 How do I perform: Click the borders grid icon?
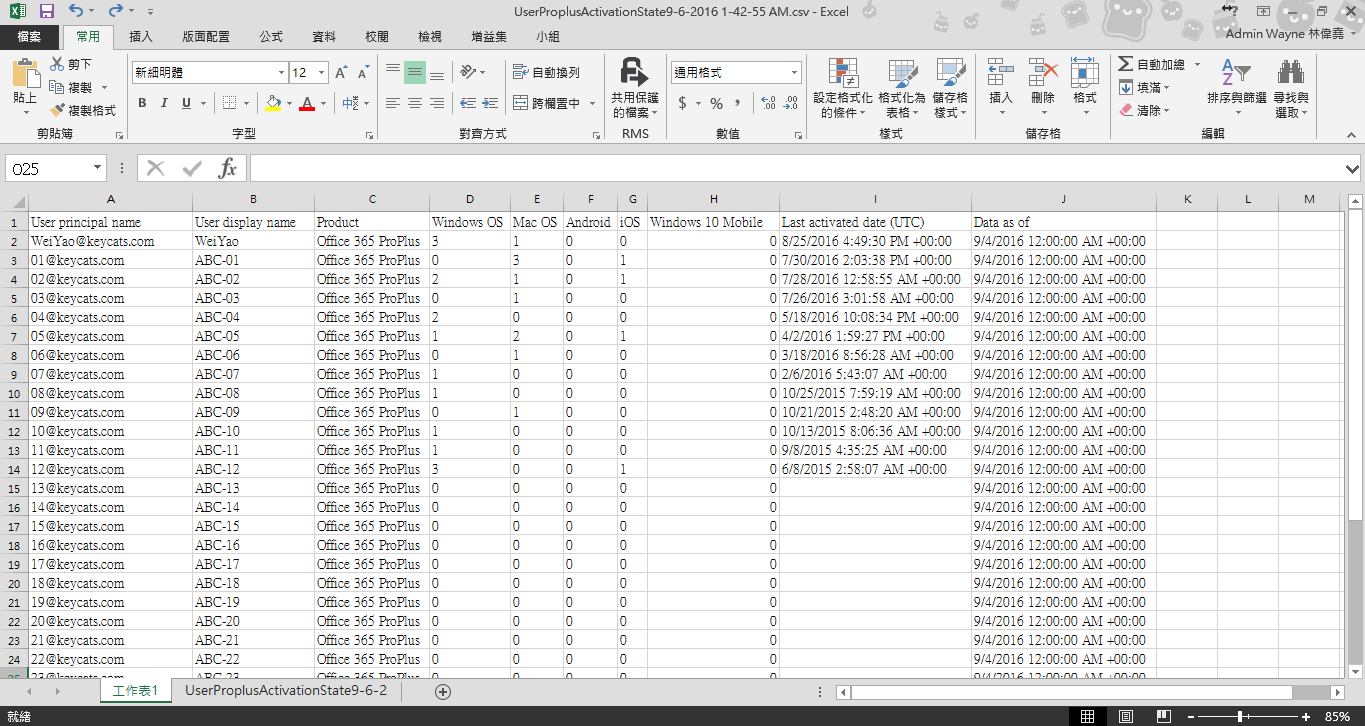point(230,103)
